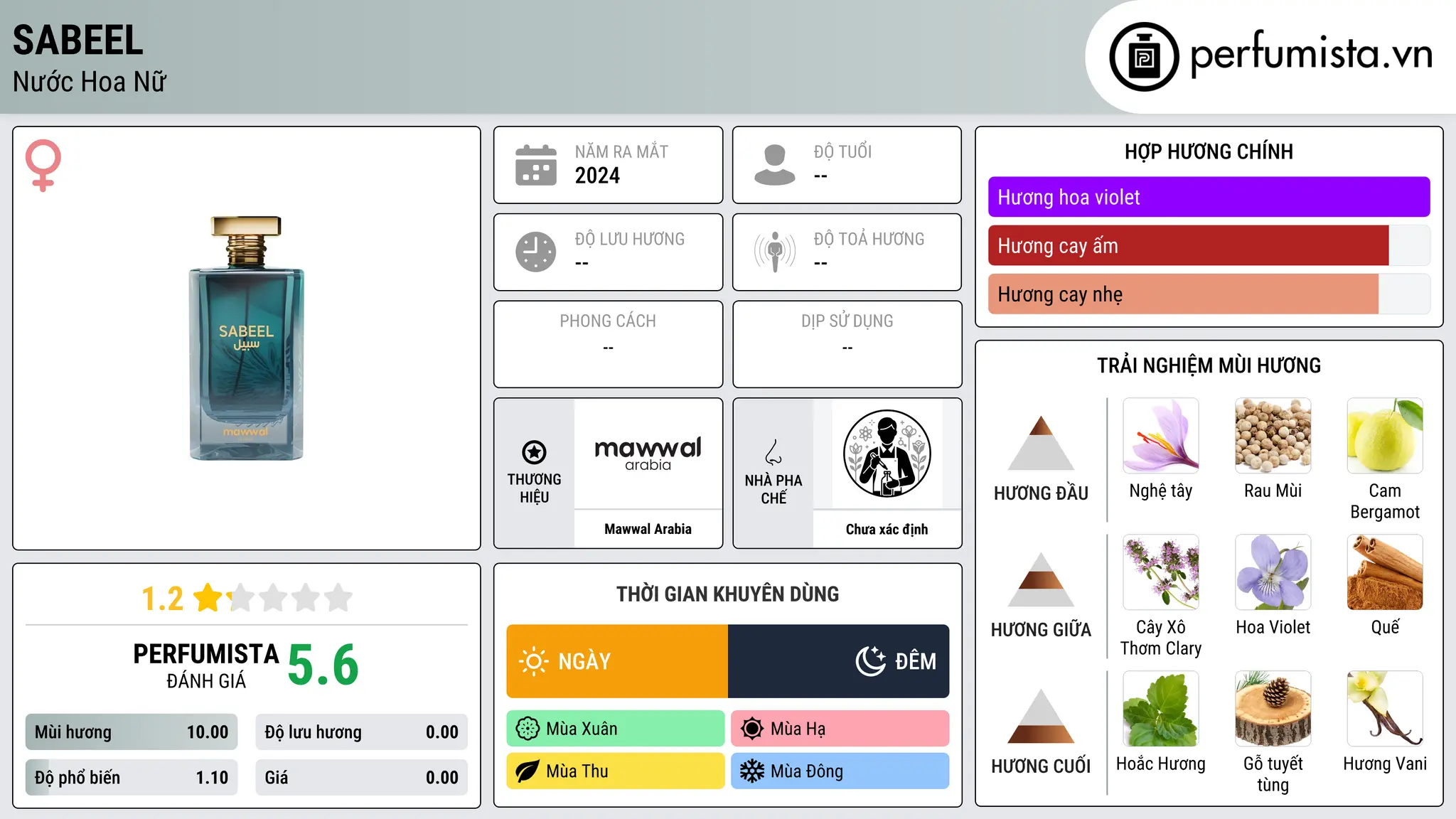This screenshot has width=1456, height=819.
Task: Click the star badge icon above Thương Hiệu
Action: click(534, 452)
